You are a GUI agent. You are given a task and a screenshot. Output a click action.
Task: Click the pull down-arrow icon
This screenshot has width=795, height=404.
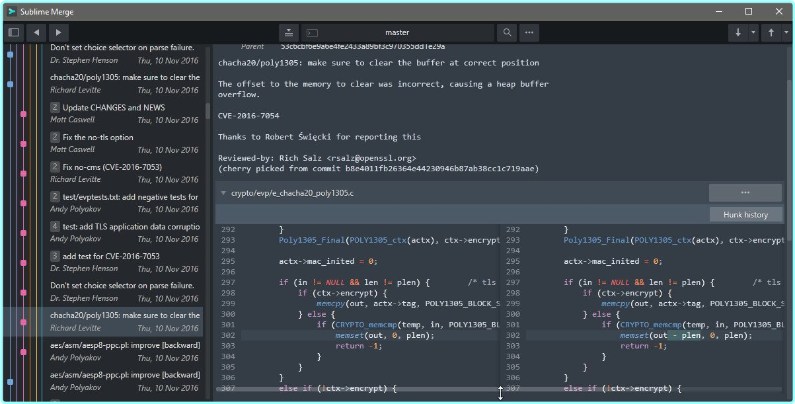[x=738, y=32]
